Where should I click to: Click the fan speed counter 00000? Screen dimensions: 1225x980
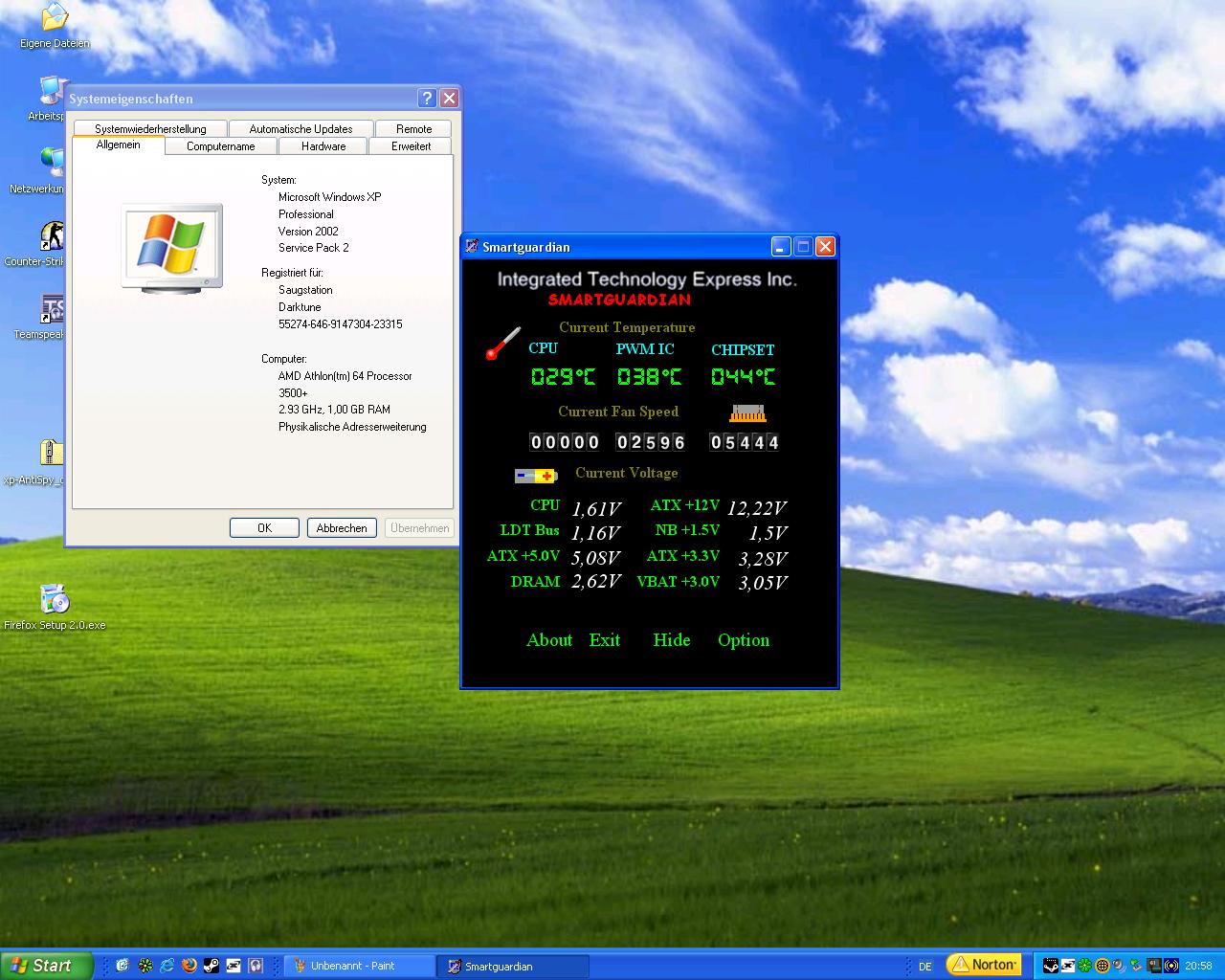(565, 442)
